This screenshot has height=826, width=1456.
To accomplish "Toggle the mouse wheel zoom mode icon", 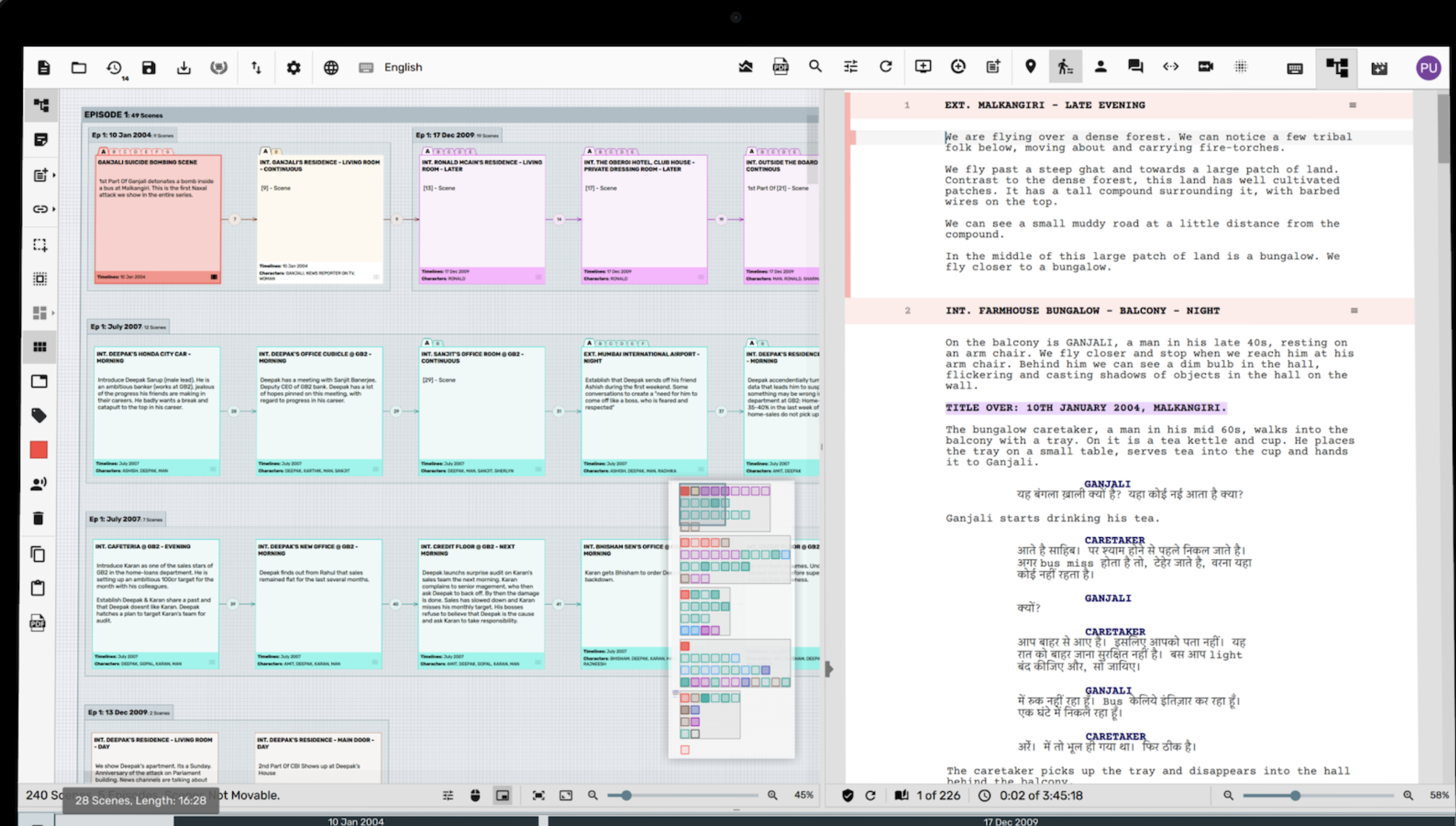I will pyautogui.click(x=475, y=795).
